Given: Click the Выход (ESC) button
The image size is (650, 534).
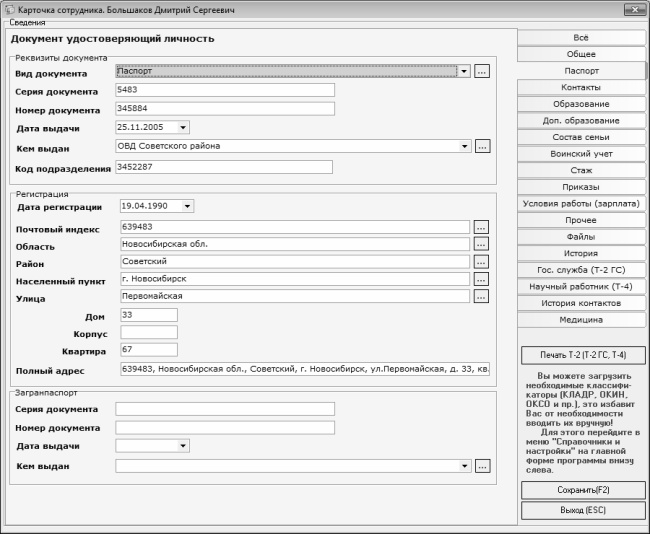Looking at the screenshot, I should point(582,510).
